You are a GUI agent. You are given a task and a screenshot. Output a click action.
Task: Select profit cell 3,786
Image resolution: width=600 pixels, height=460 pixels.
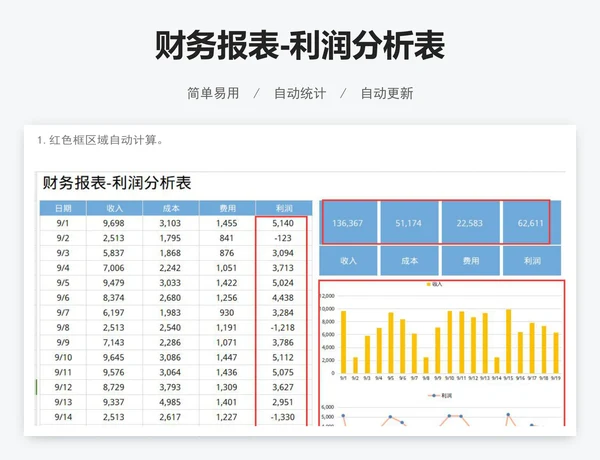tap(283, 343)
